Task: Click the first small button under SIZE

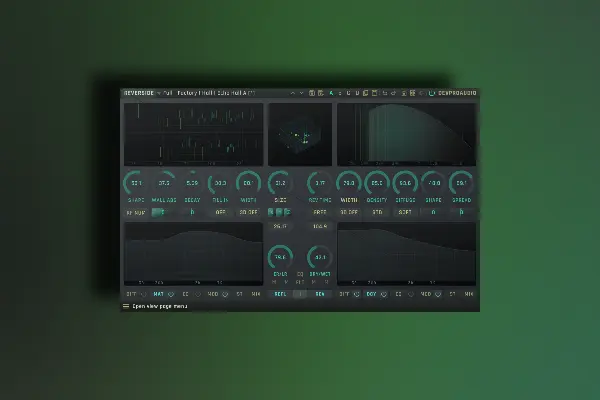Action: coord(271,212)
